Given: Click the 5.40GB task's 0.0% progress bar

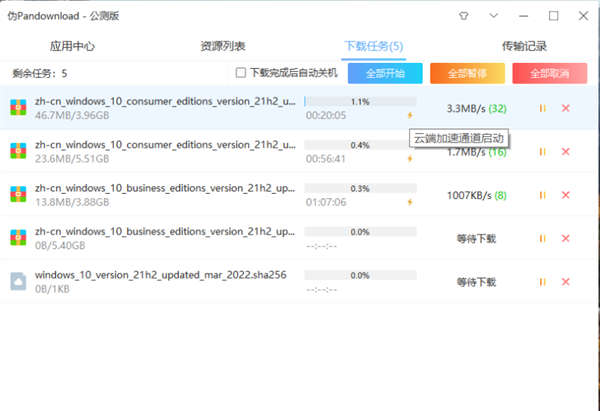Looking at the screenshot, I should coord(360,232).
